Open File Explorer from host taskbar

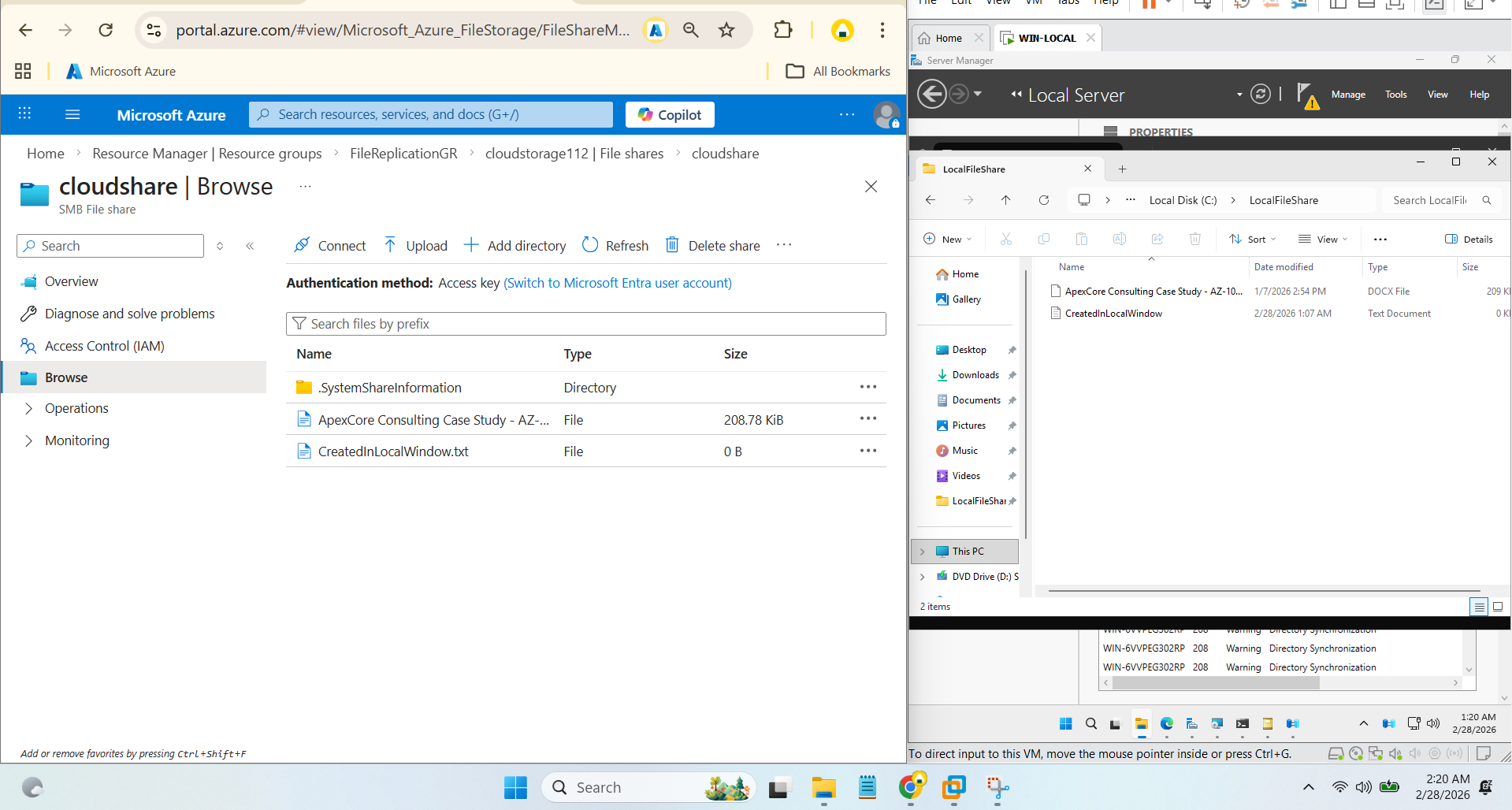click(824, 786)
